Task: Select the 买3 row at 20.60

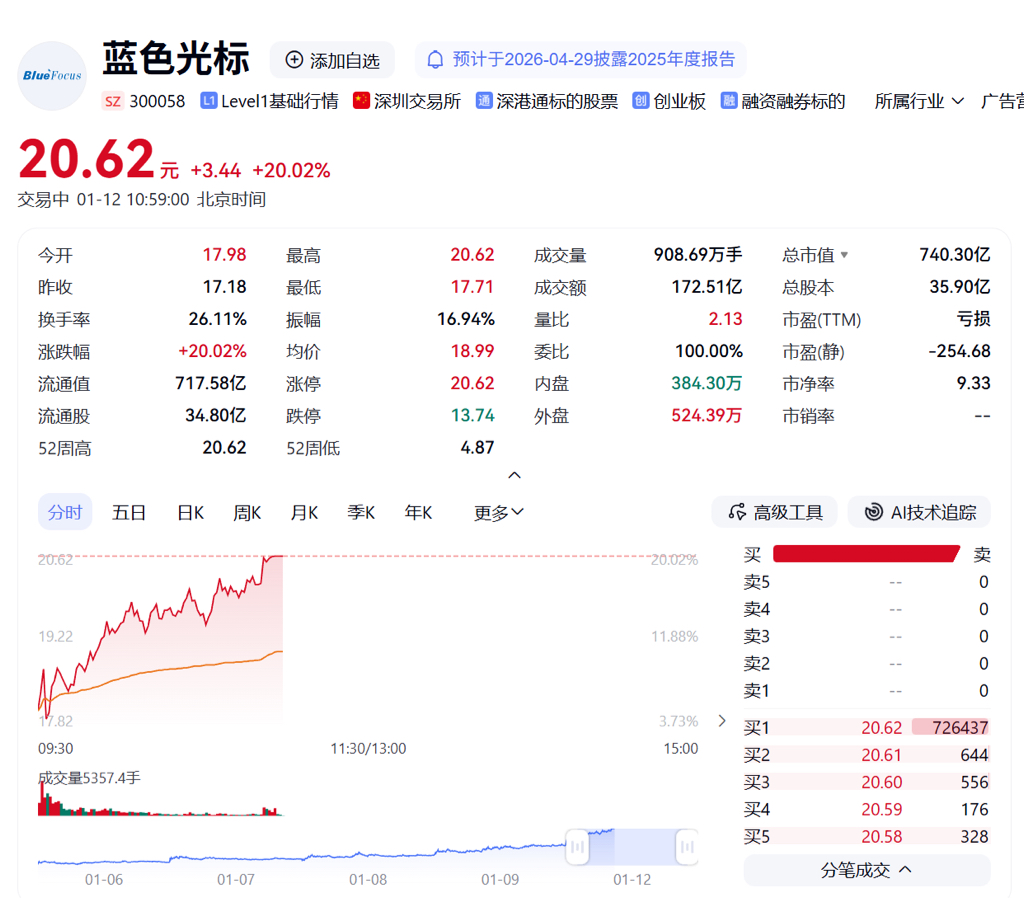Action: pyautogui.click(x=867, y=782)
